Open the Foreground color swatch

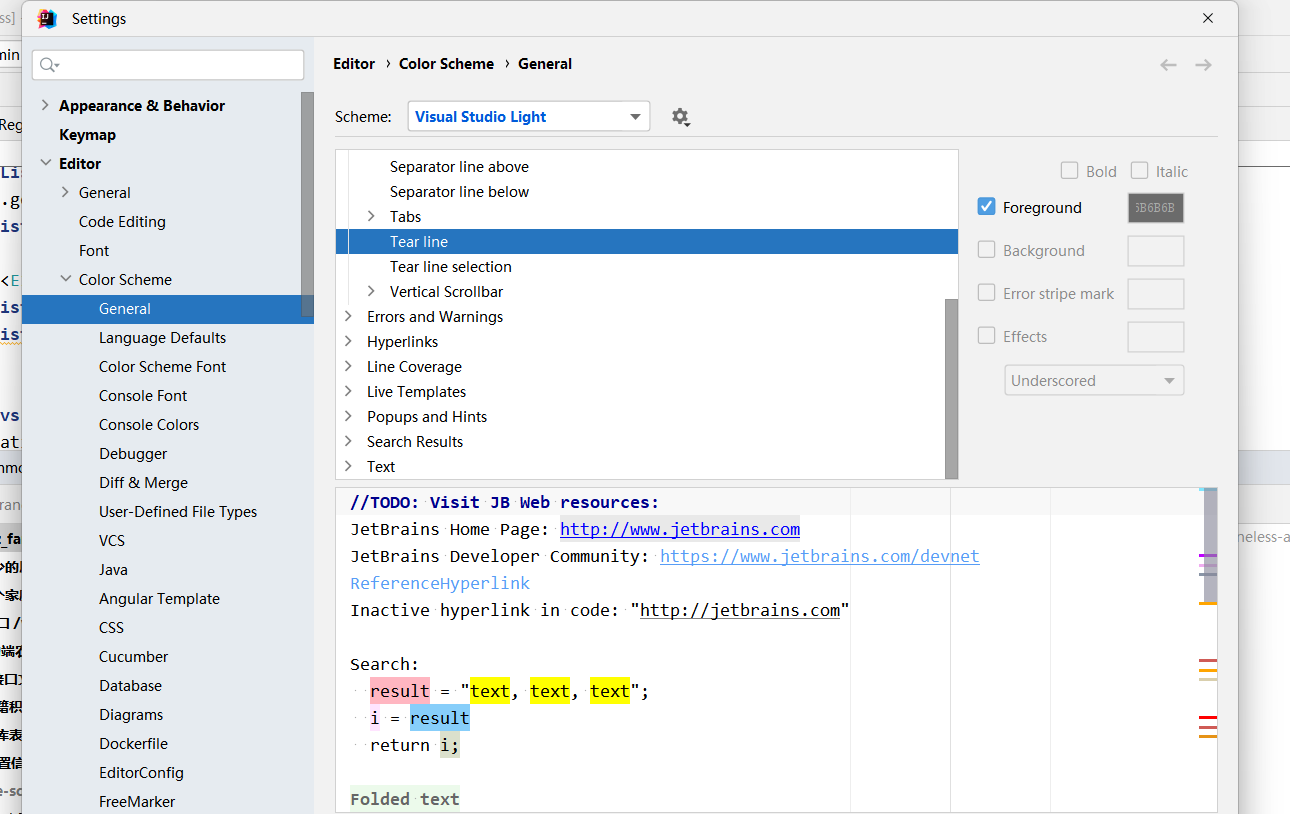pos(1155,208)
